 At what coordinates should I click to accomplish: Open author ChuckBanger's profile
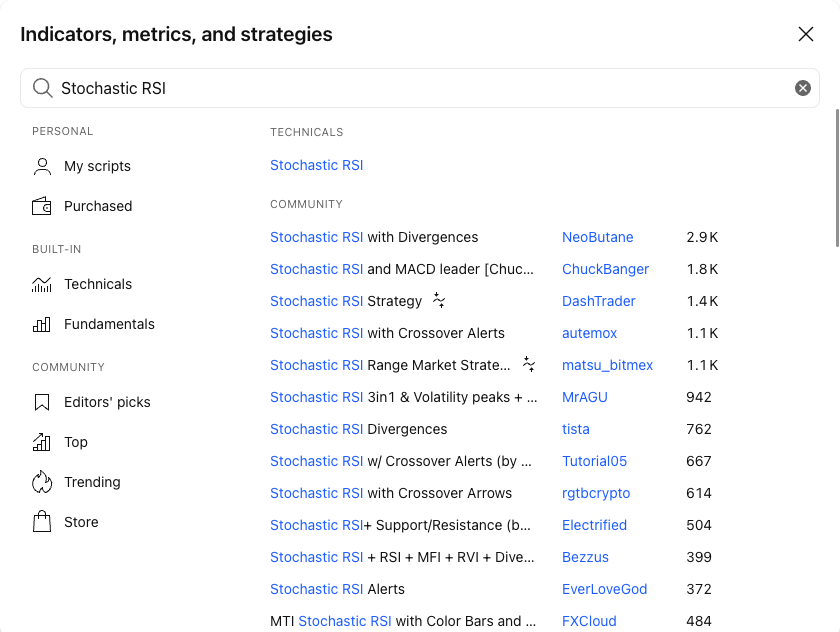(x=605, y=269)
